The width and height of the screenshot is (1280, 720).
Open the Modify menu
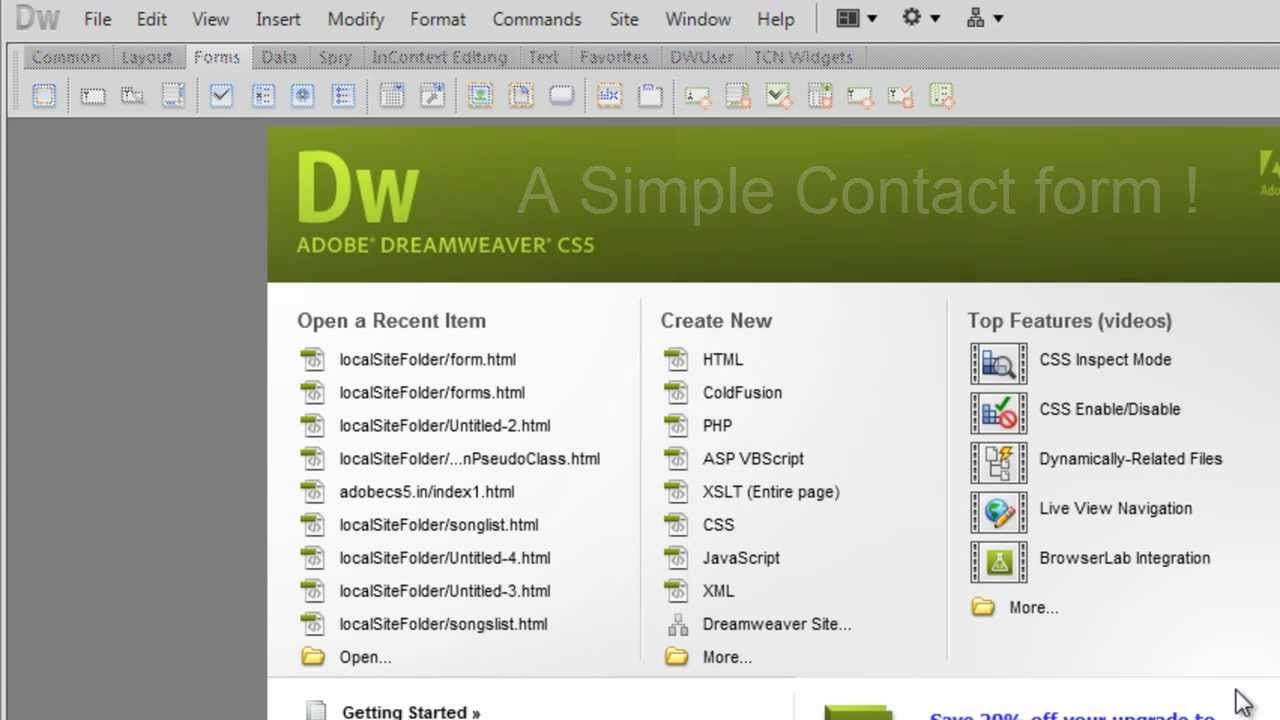(x=356, y=19)
